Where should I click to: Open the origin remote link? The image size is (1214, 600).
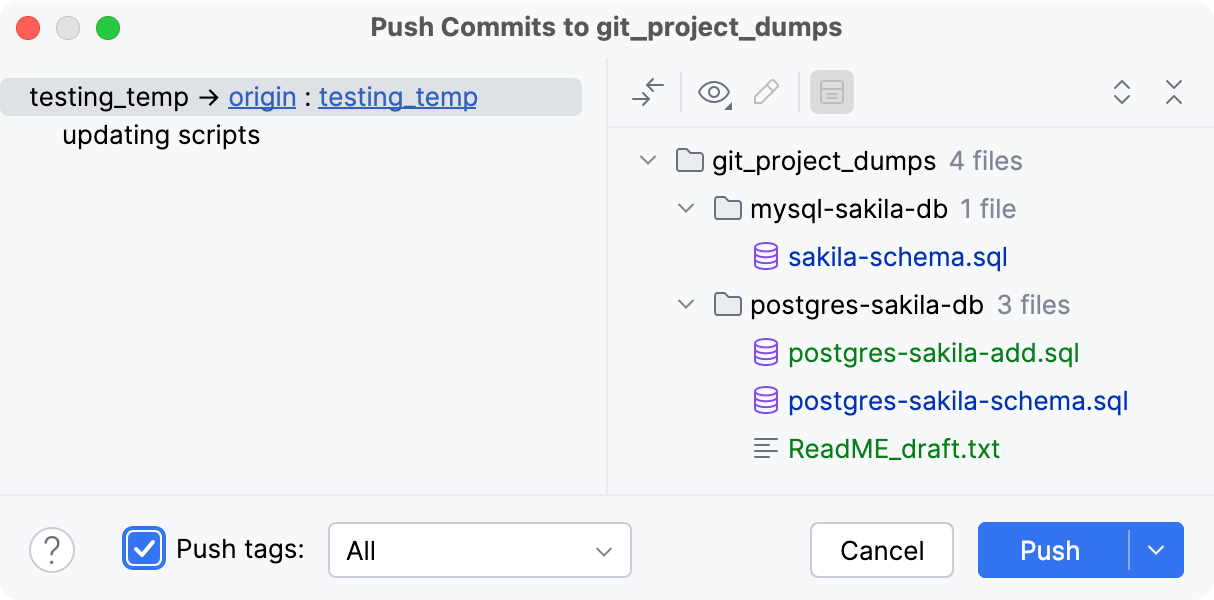262,97
